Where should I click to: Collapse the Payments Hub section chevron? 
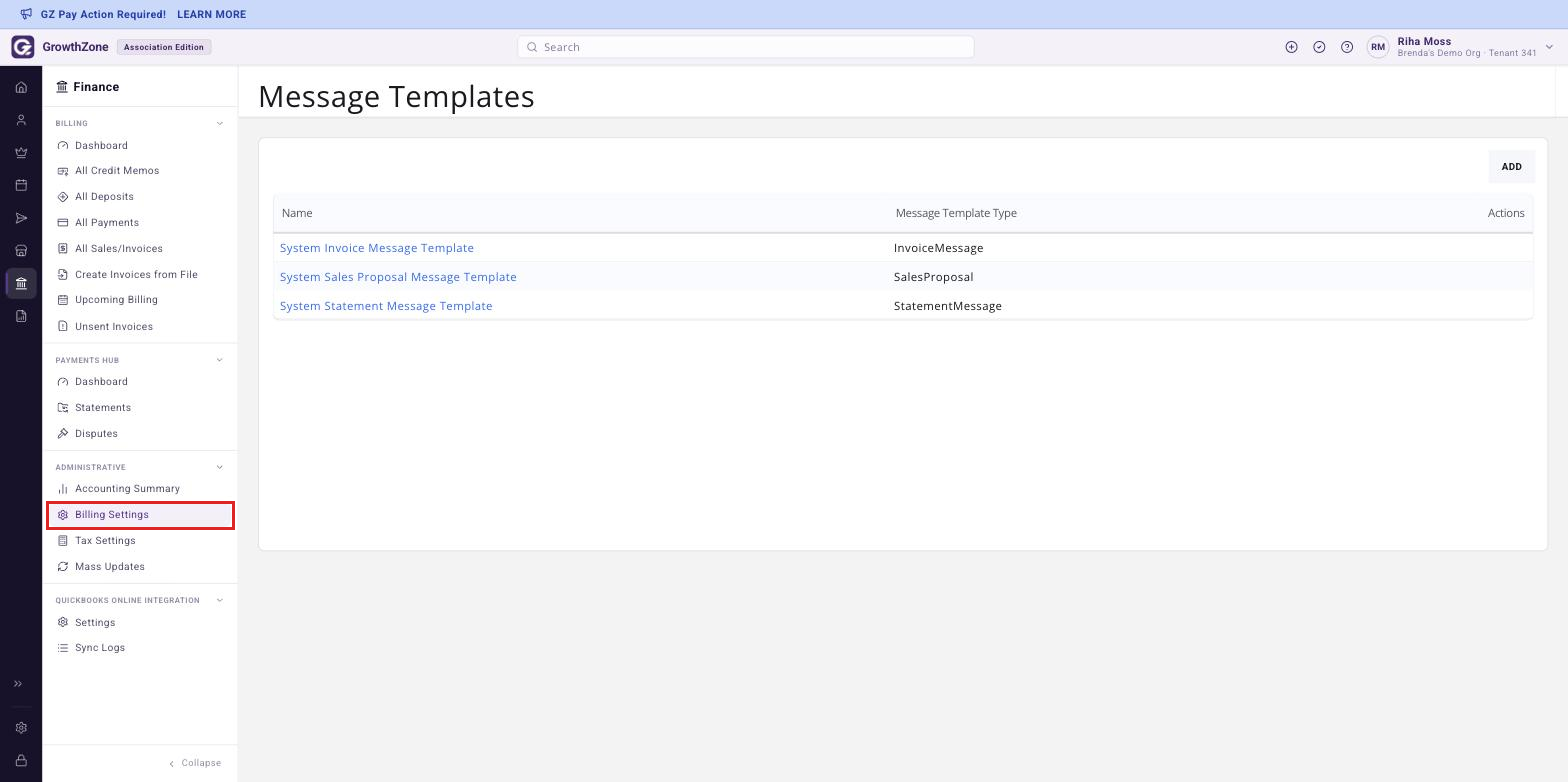[x=220, y=360]
